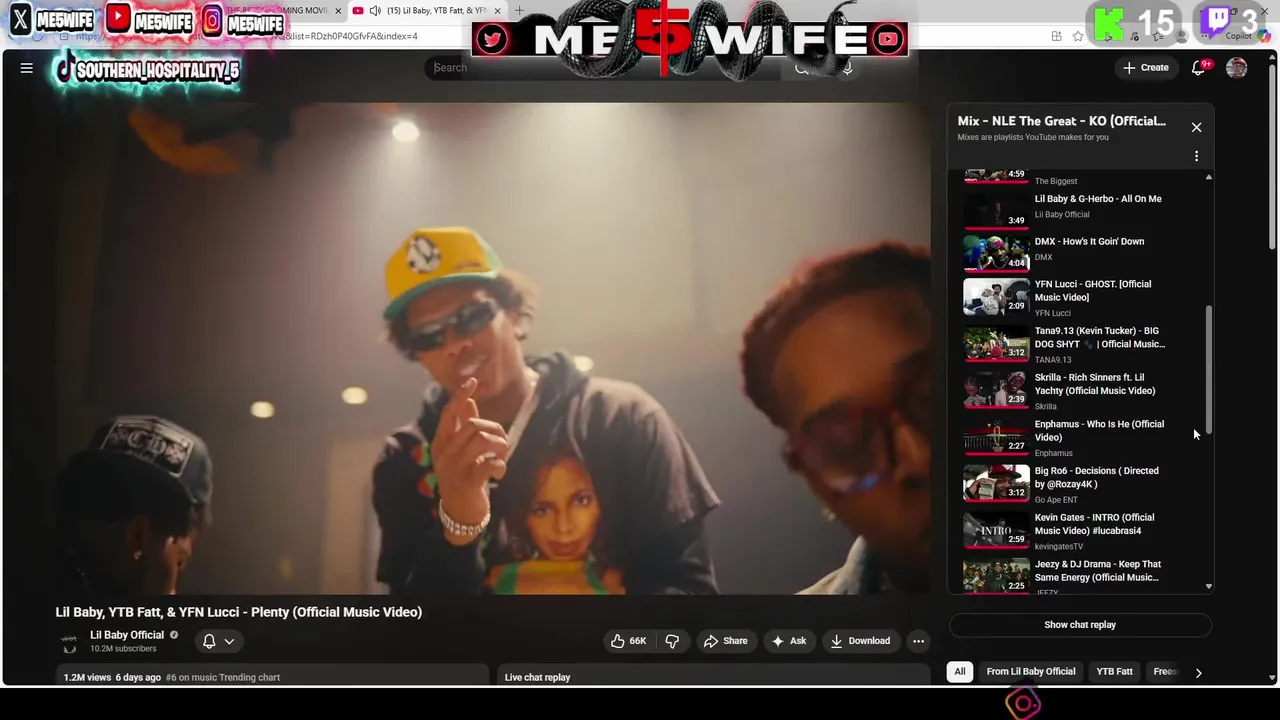This screenshot has height=720, width=1280.
Task: Click the 10.2M subscribers text
Action: [123, 649]
